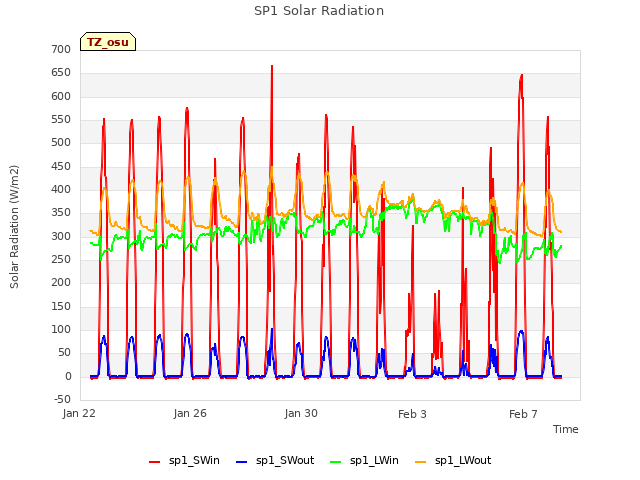Toggle the sp1_SWin legend entry
Screen dimensions: 640x480
click(184, 461)
